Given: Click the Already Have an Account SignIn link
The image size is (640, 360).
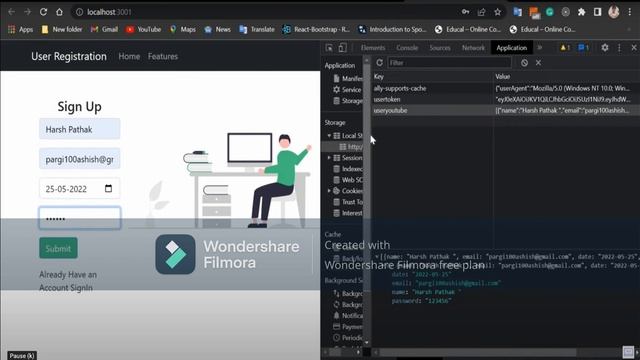Looking at the screenshot, I should (68, 281).
